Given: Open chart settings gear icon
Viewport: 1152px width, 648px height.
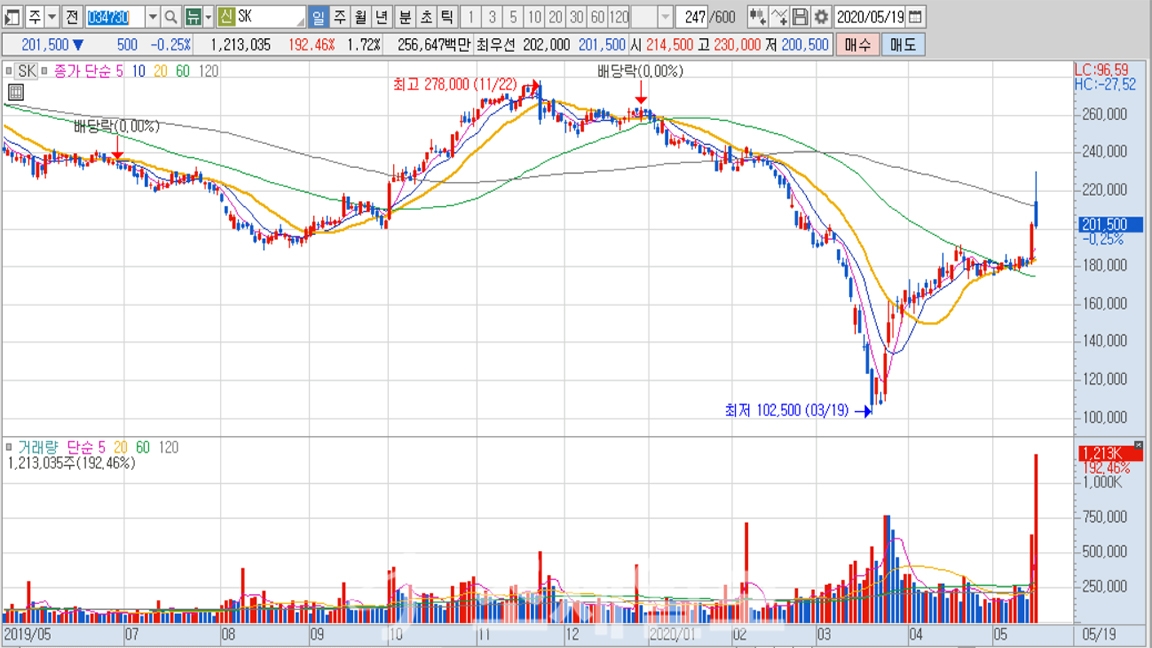Looking at the screenshot, I should tap(821, 17).
